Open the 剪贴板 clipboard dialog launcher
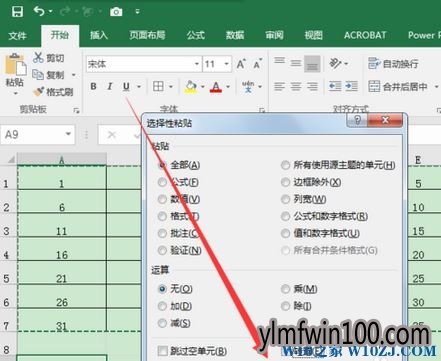The image size is (441, 361). (x=76, y=110)
